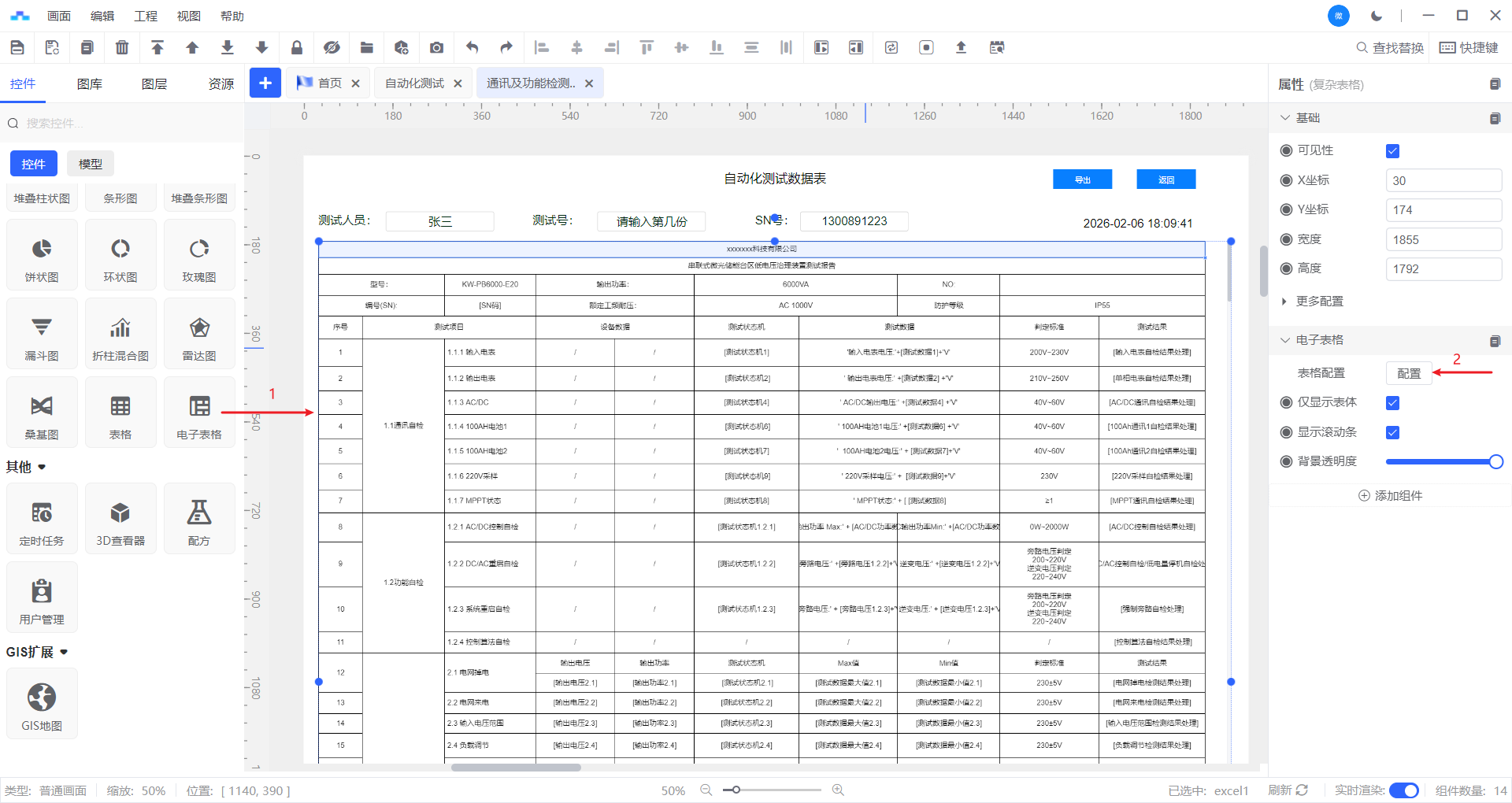Click the undo arrow in the toolbar

472,48
